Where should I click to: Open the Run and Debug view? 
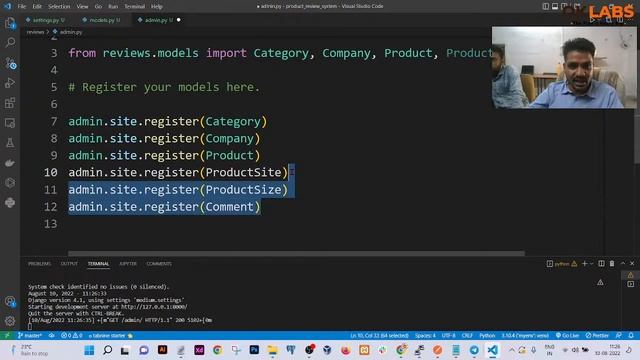[x=10, y=83]
